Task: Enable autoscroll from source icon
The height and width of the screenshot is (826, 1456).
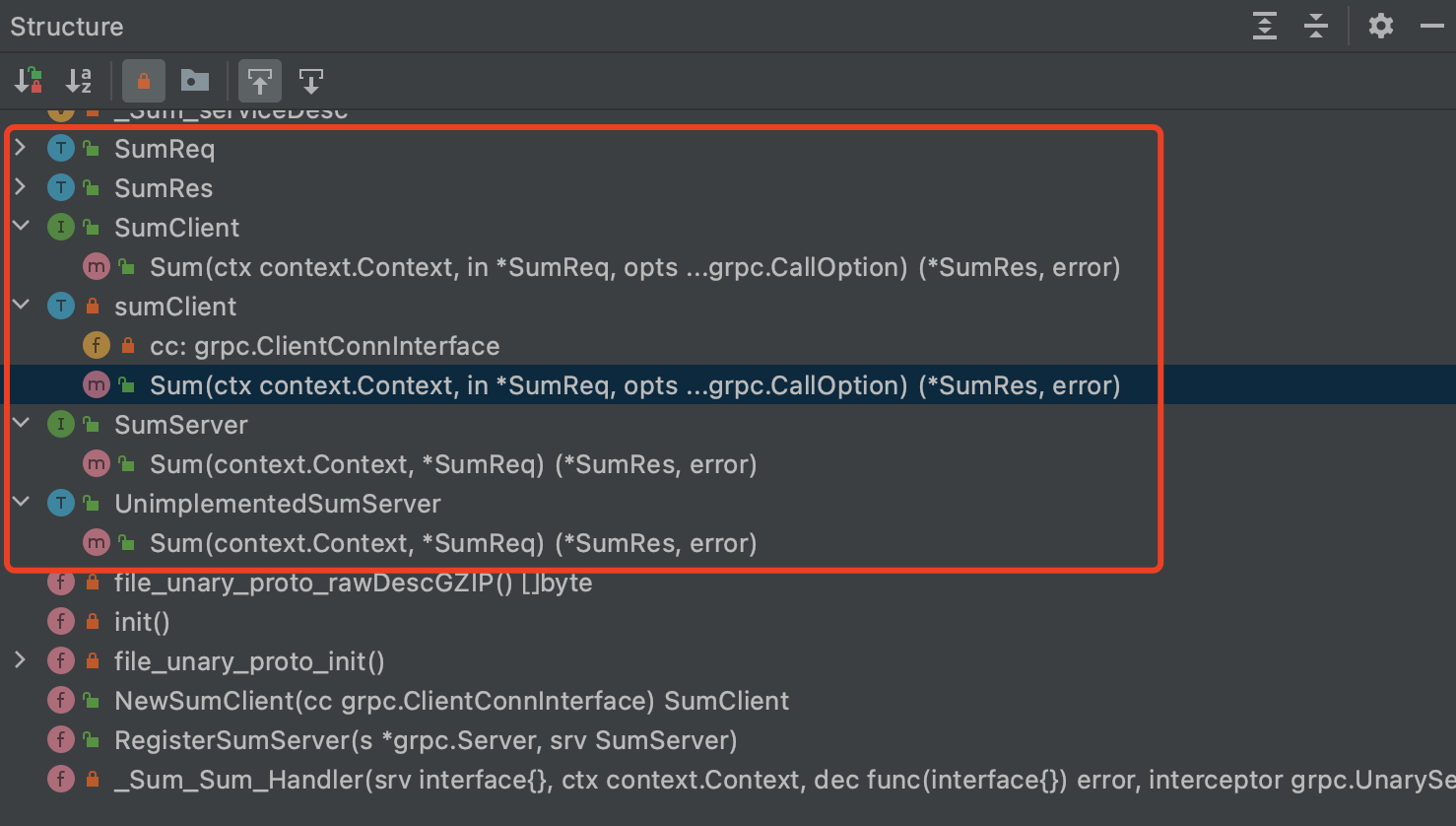Action: [311, 81]
